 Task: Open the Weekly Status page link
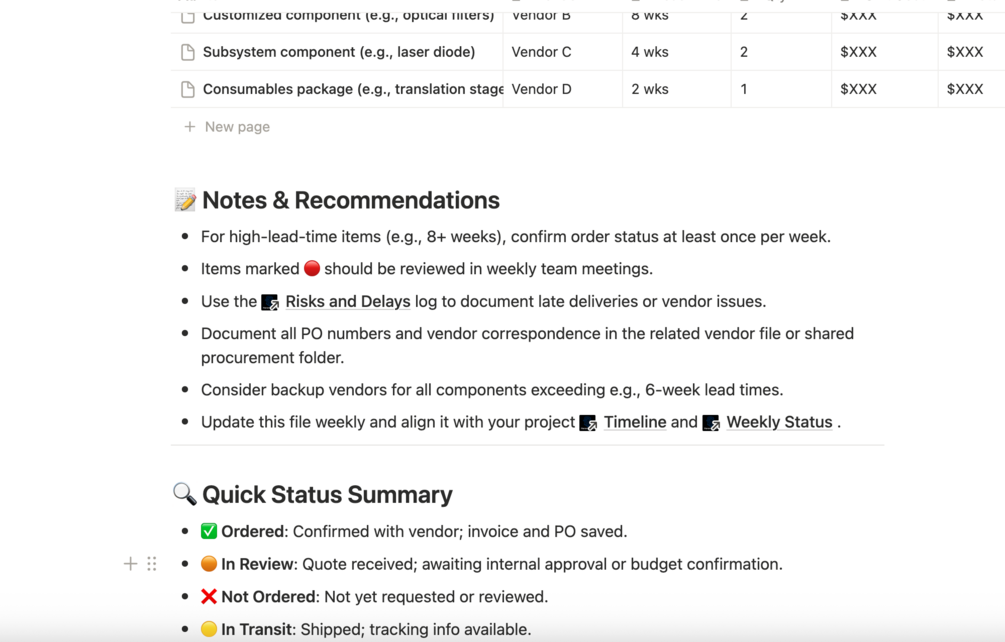tap(778, 422)
